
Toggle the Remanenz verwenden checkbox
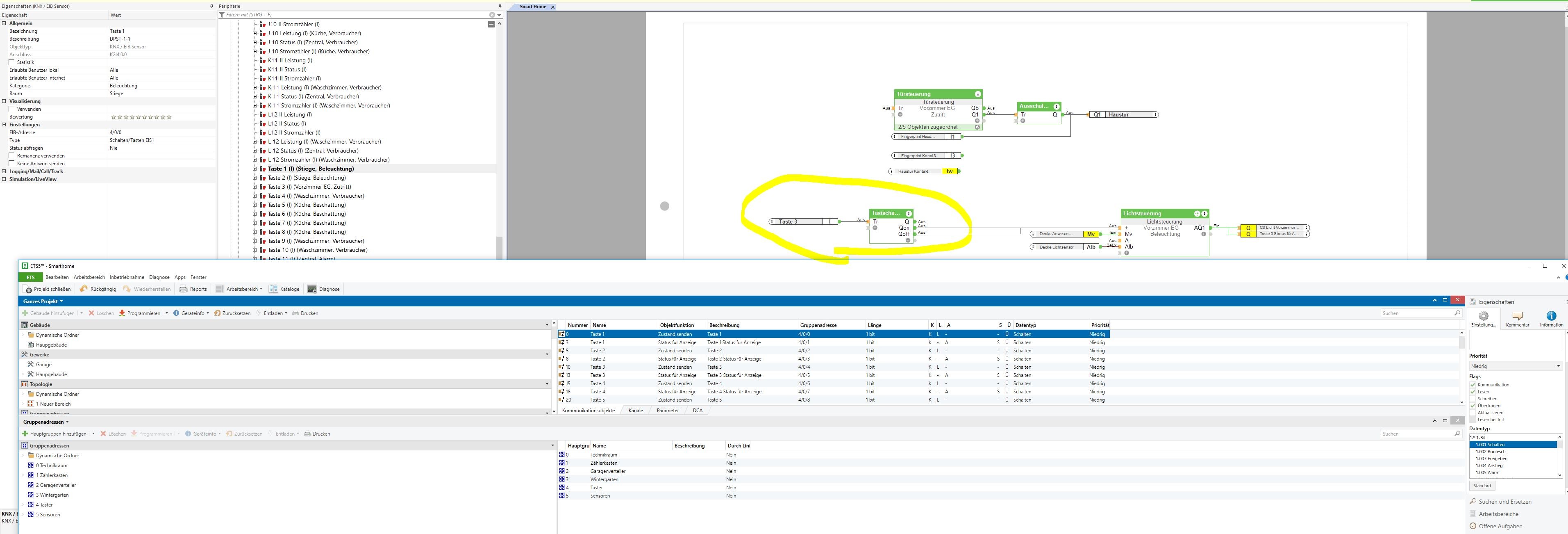12,156
